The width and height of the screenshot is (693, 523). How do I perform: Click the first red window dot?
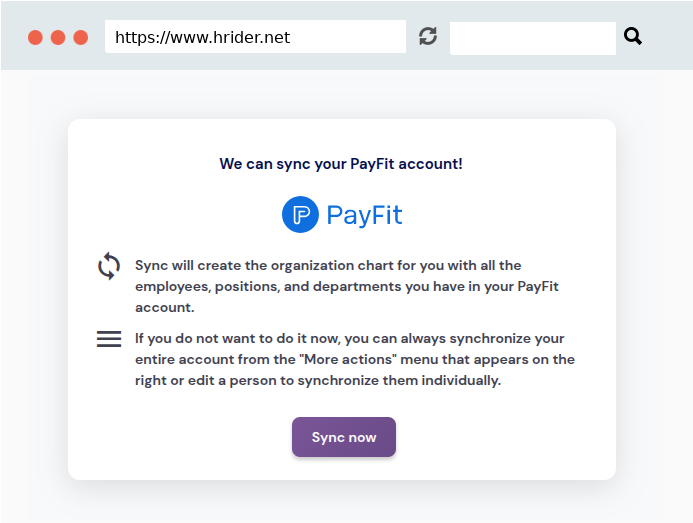click(35, 38)
